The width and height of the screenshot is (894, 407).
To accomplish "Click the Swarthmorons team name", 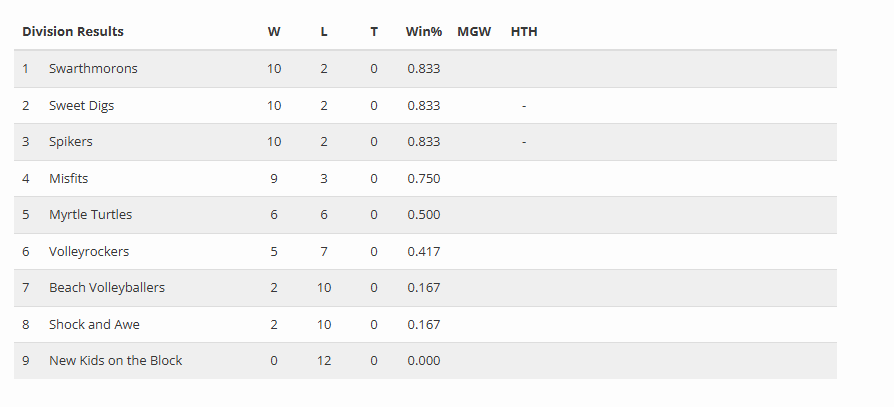I will point(93,69).
